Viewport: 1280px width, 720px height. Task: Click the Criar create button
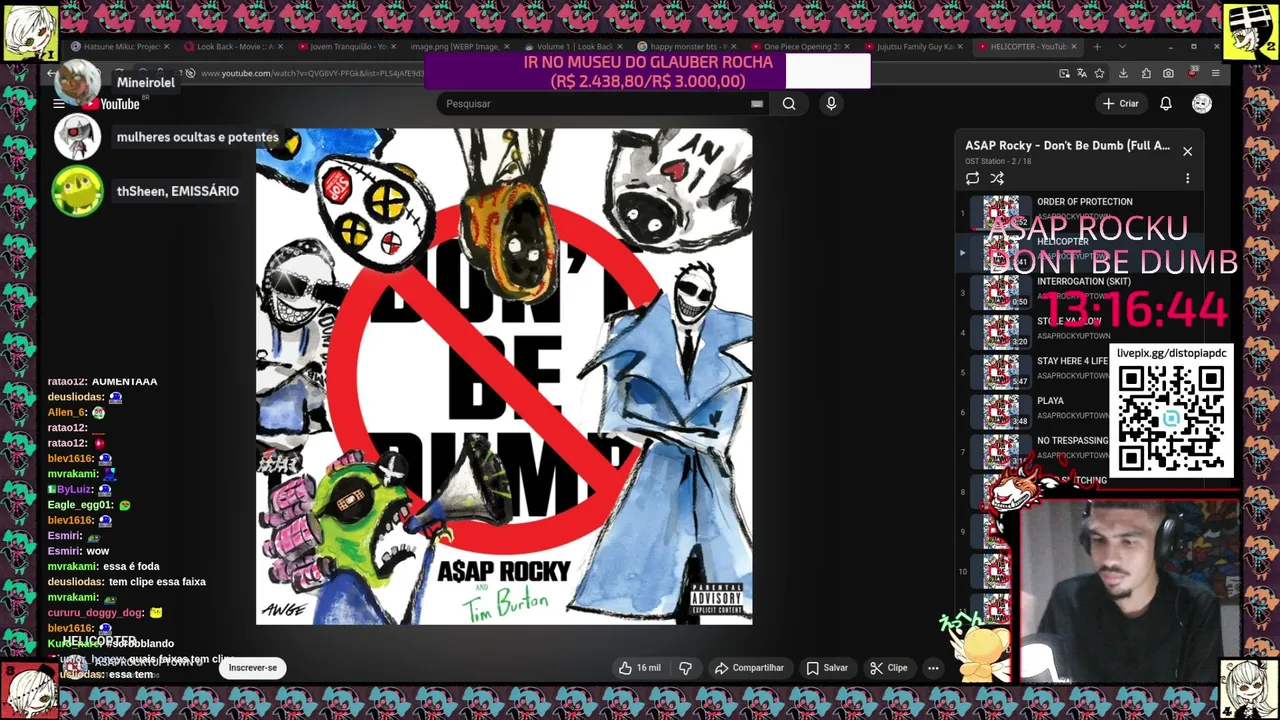[x=1120, y=104]
